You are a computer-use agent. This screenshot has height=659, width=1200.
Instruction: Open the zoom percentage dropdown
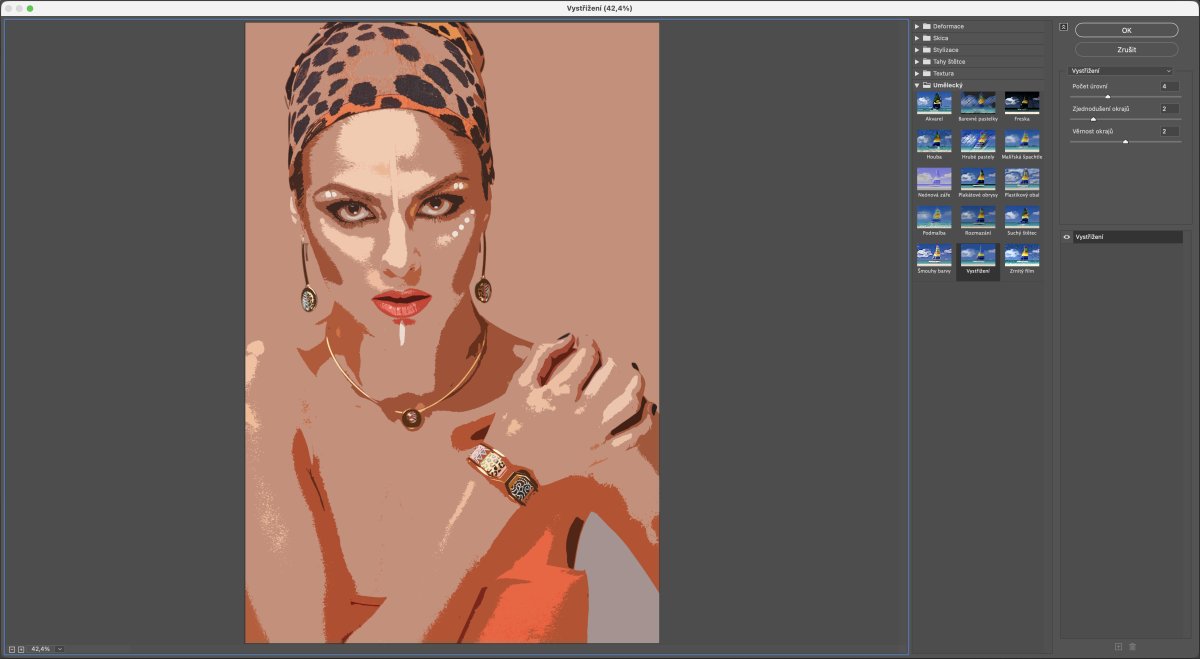(x=60, y=649)
